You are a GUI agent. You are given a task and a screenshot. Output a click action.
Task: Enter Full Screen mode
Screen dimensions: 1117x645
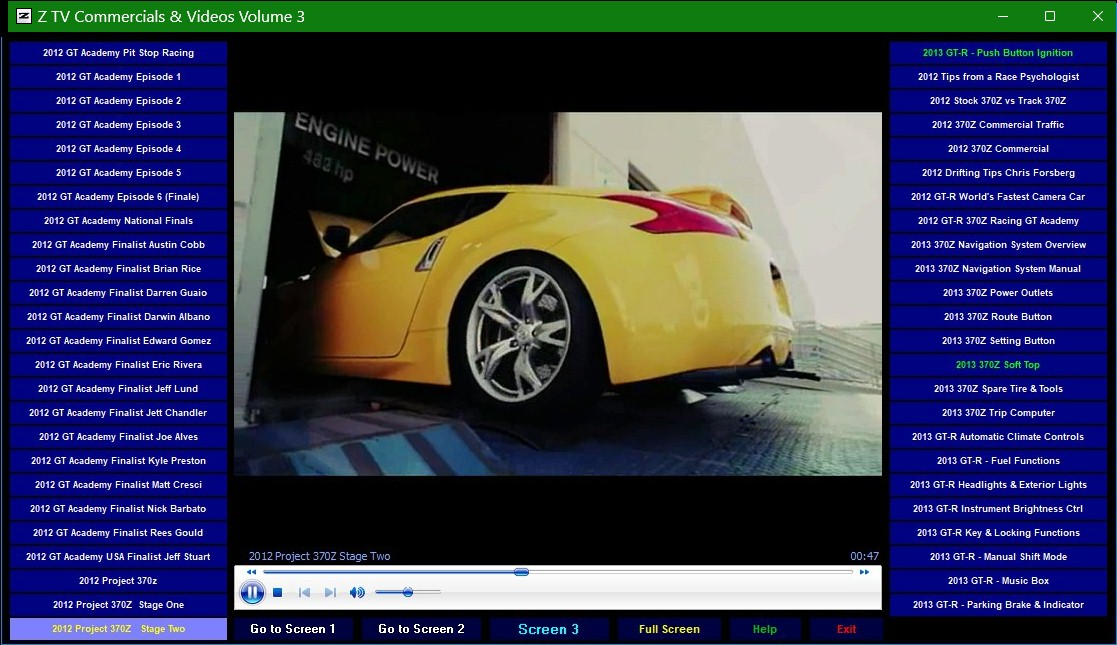coord(669,629)
